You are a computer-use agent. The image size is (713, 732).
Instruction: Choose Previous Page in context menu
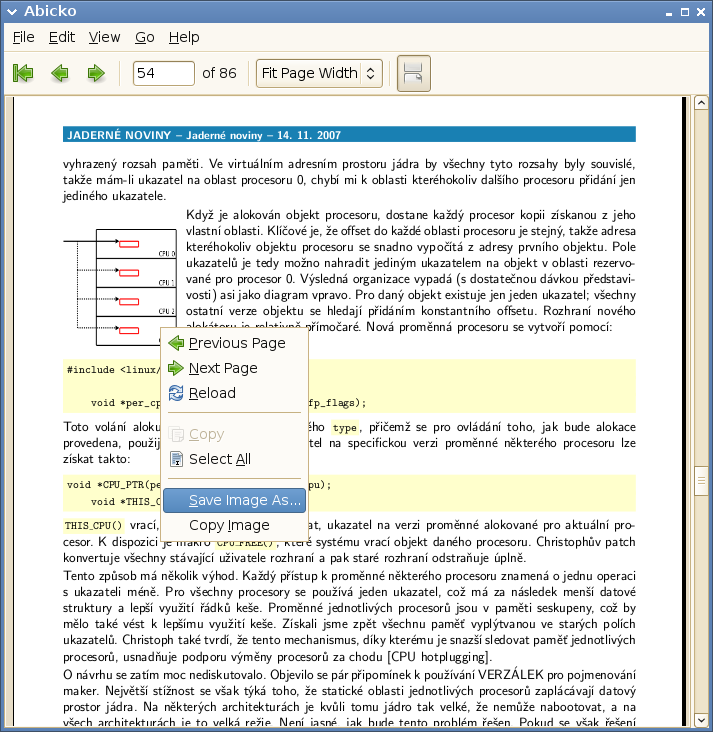click(234, 343)
